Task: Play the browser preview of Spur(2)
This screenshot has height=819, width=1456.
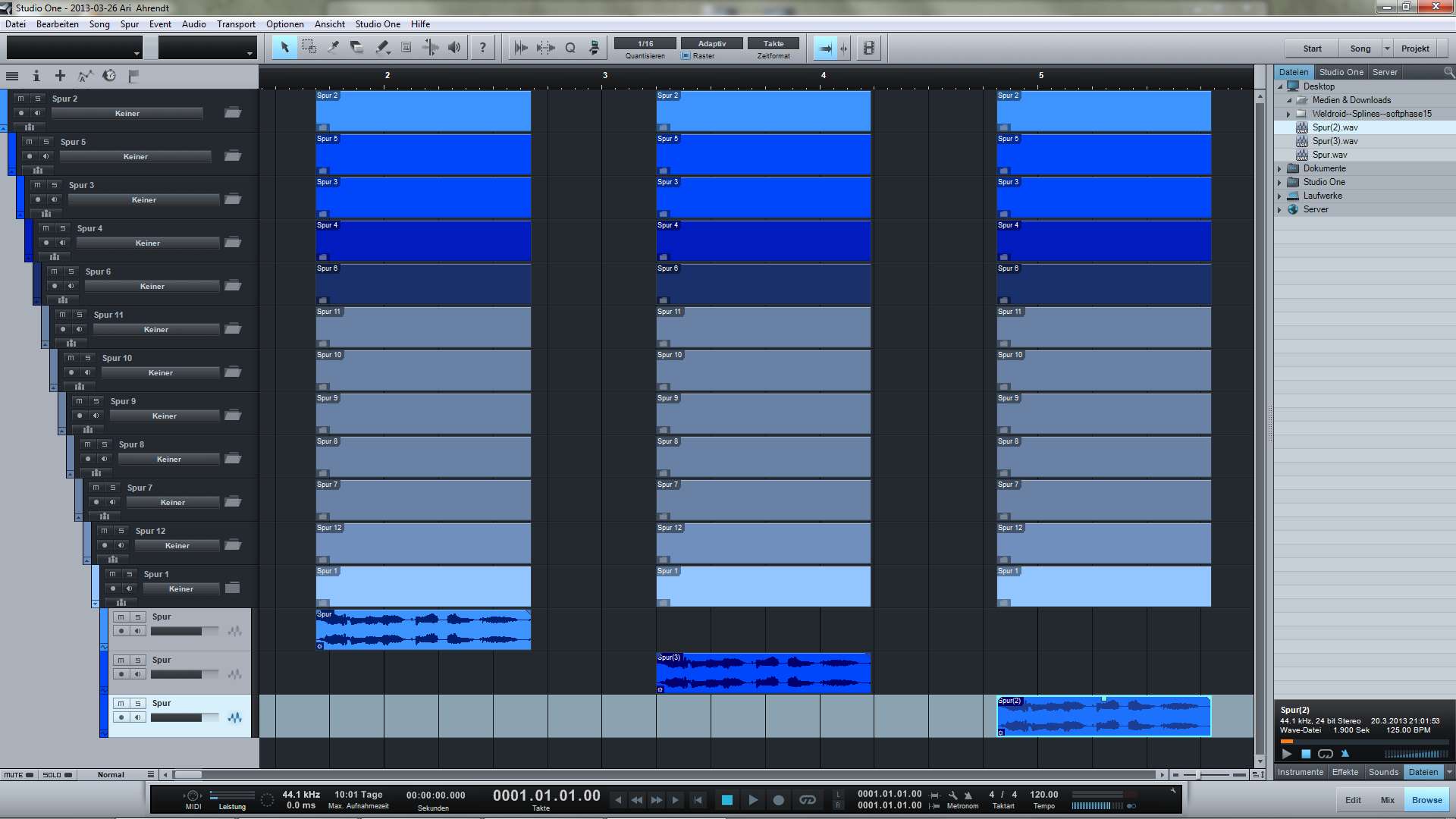Action: tap(1287, 755)
